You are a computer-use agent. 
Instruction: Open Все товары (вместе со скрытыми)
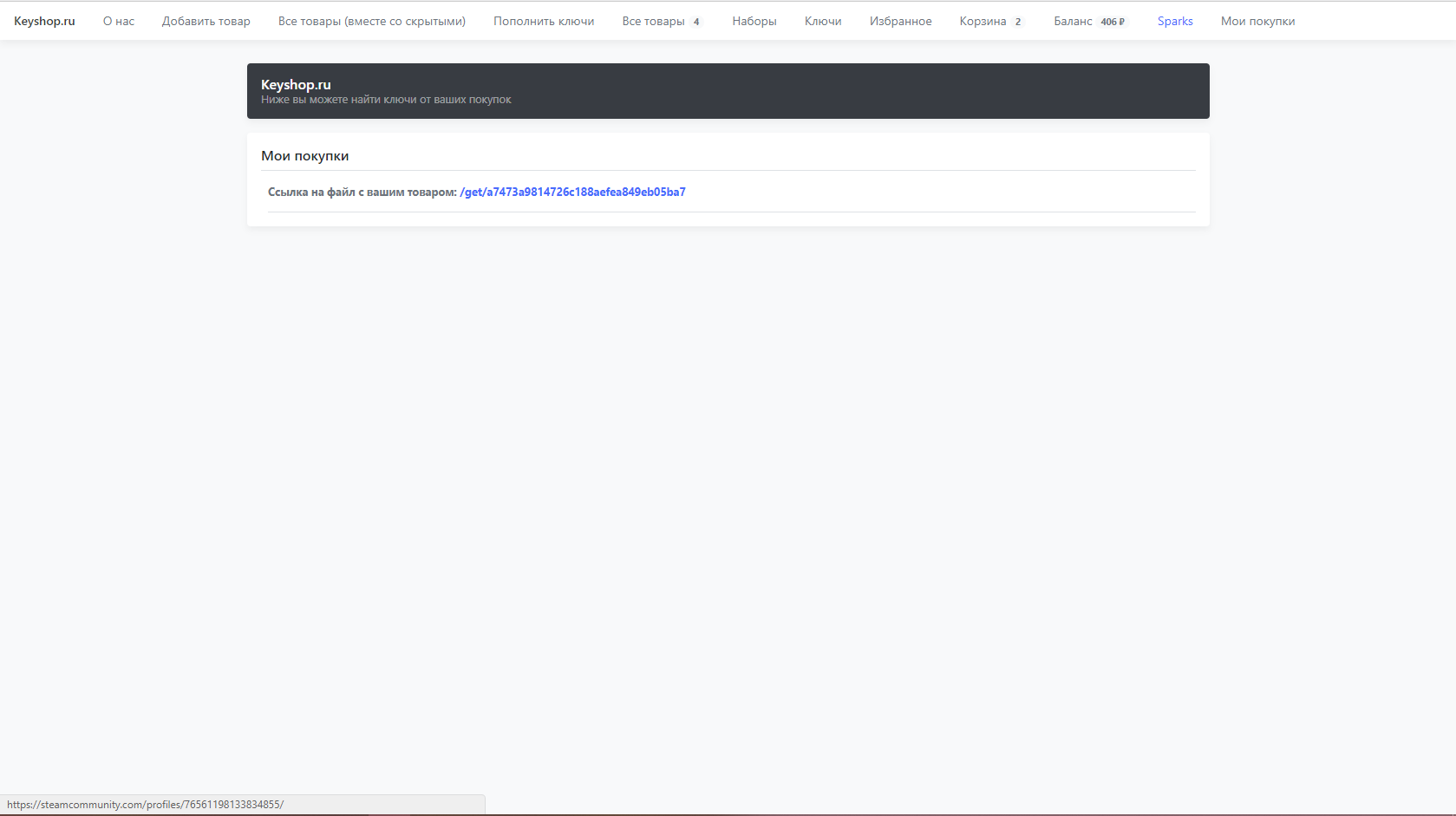pyautogui.click(x=371, y=21)
